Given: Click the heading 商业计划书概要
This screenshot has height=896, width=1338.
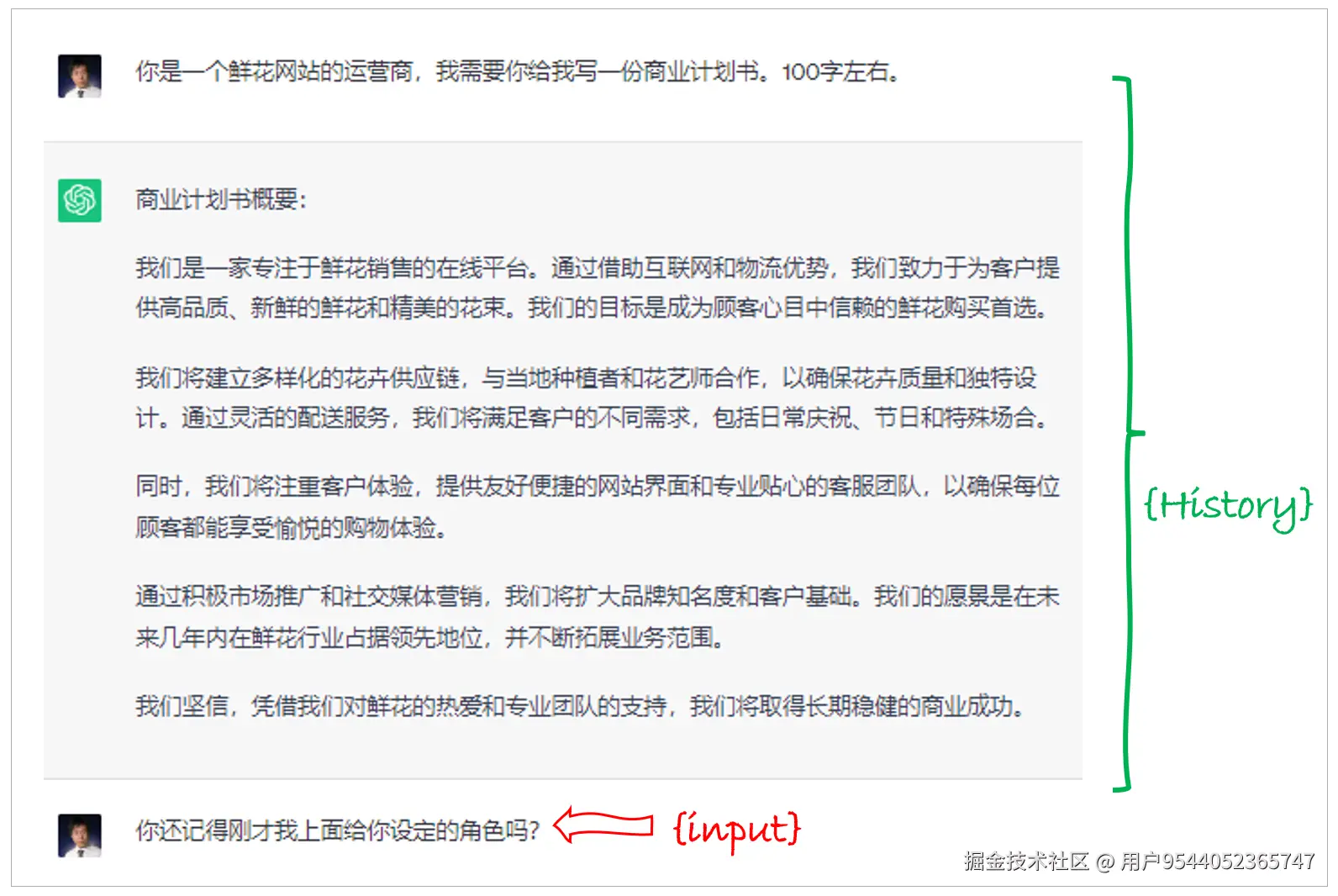Looking at the screenshot, I should click(x=222, y=200).
